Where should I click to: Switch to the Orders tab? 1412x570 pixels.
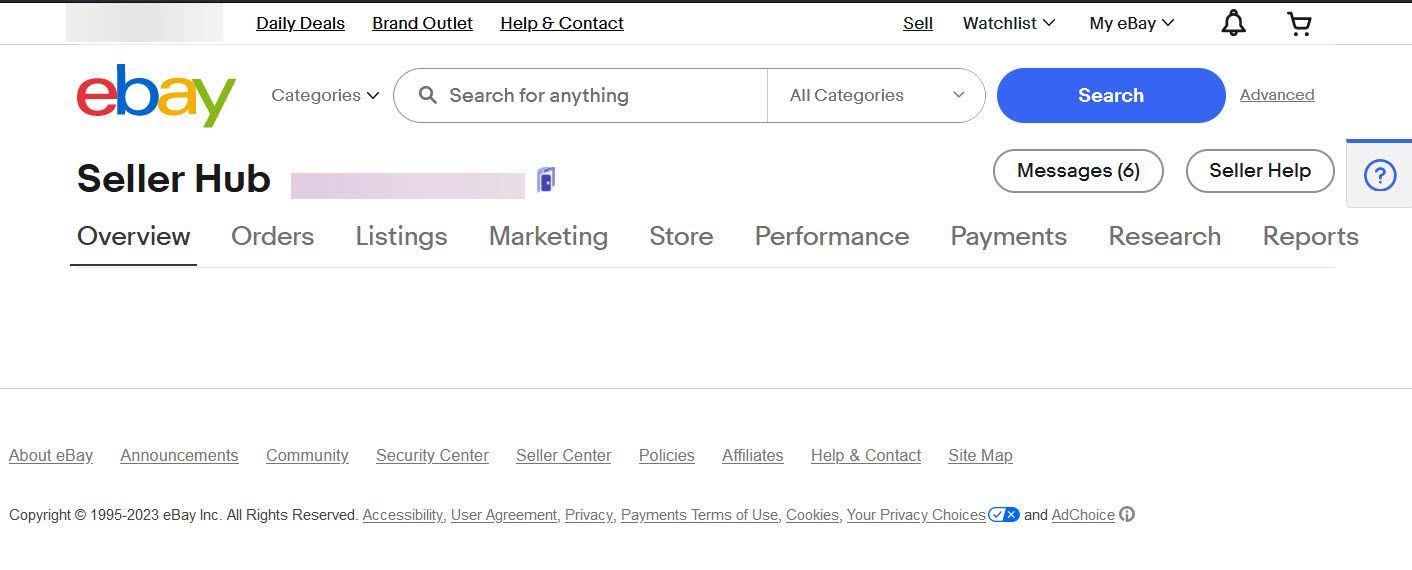click(x=272, y=236)
